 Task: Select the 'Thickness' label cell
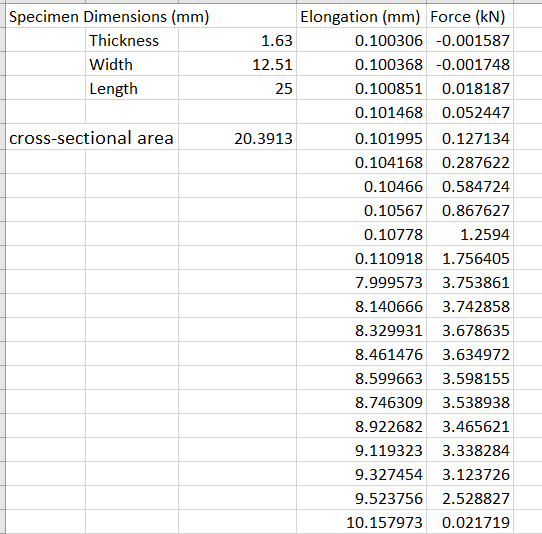(132, 40)
